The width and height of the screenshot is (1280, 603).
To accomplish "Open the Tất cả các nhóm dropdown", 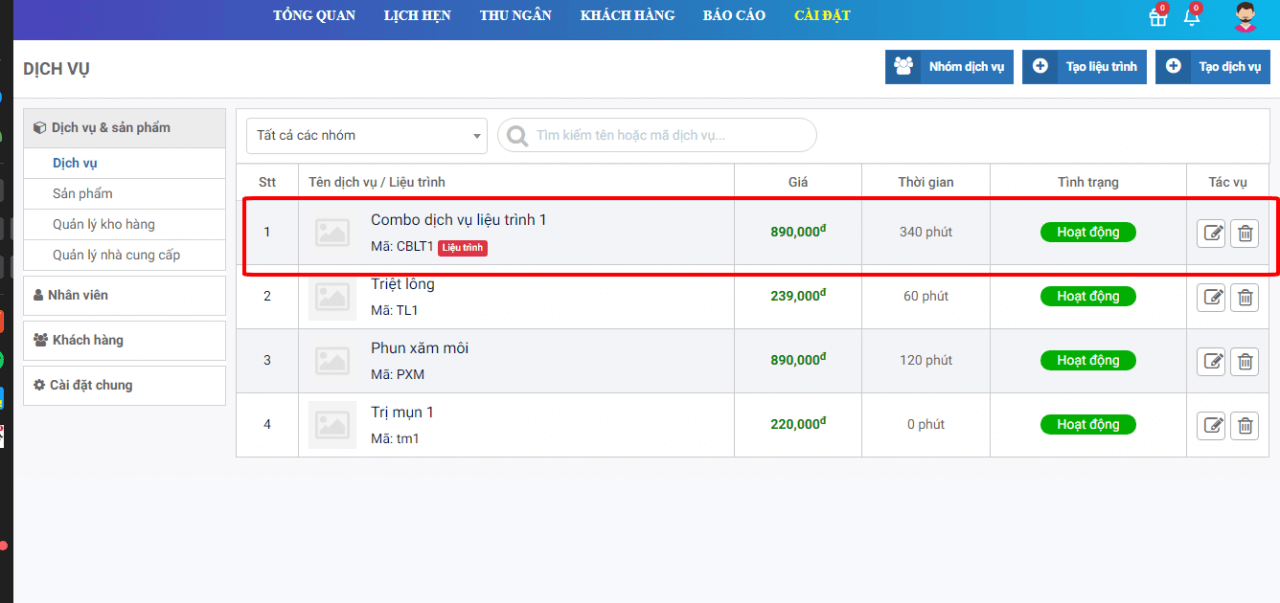I will pos(367,136).
